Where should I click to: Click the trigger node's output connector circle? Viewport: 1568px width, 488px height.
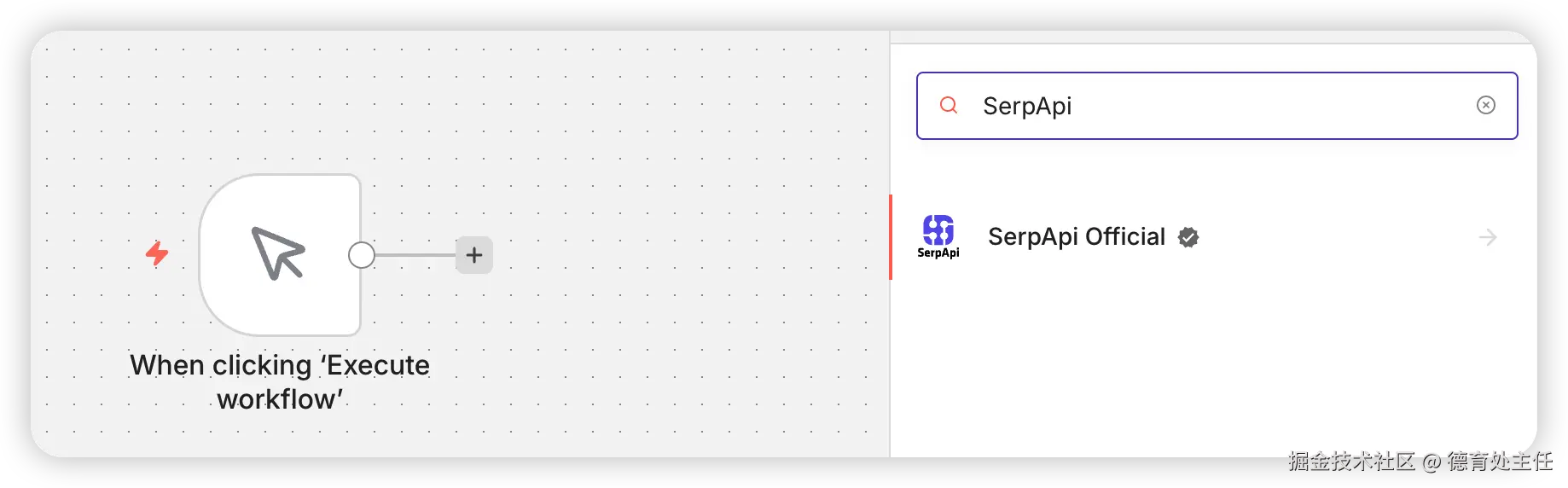coord(362,255)
